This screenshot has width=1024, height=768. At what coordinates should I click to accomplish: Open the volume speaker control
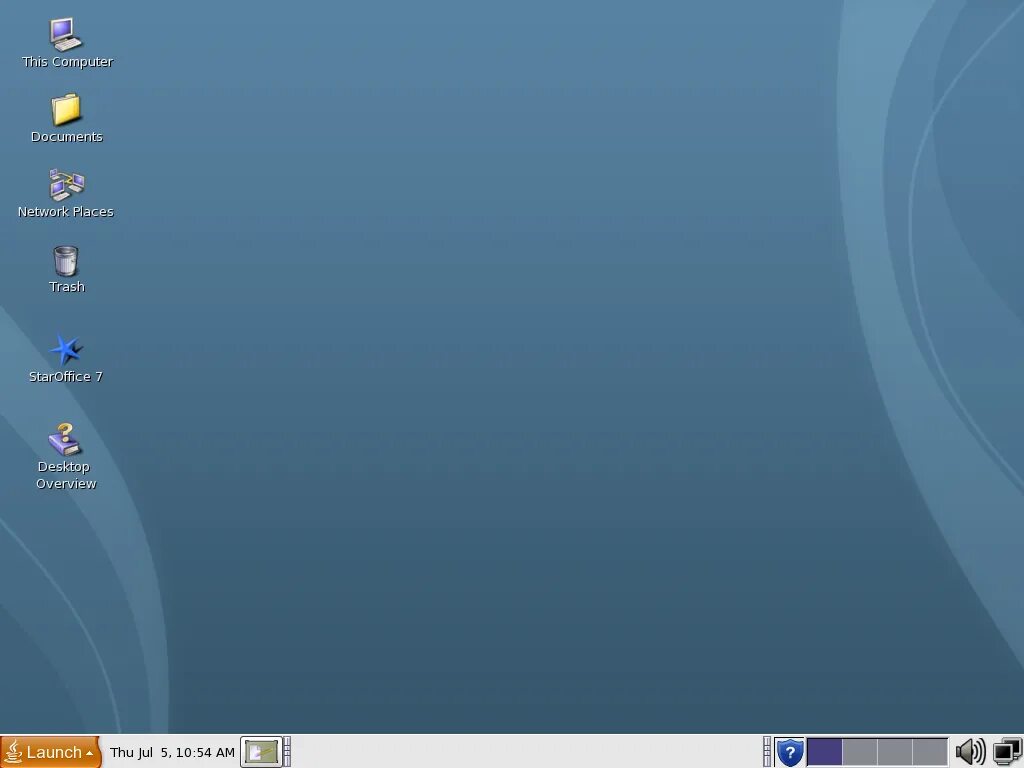[970, 752]
